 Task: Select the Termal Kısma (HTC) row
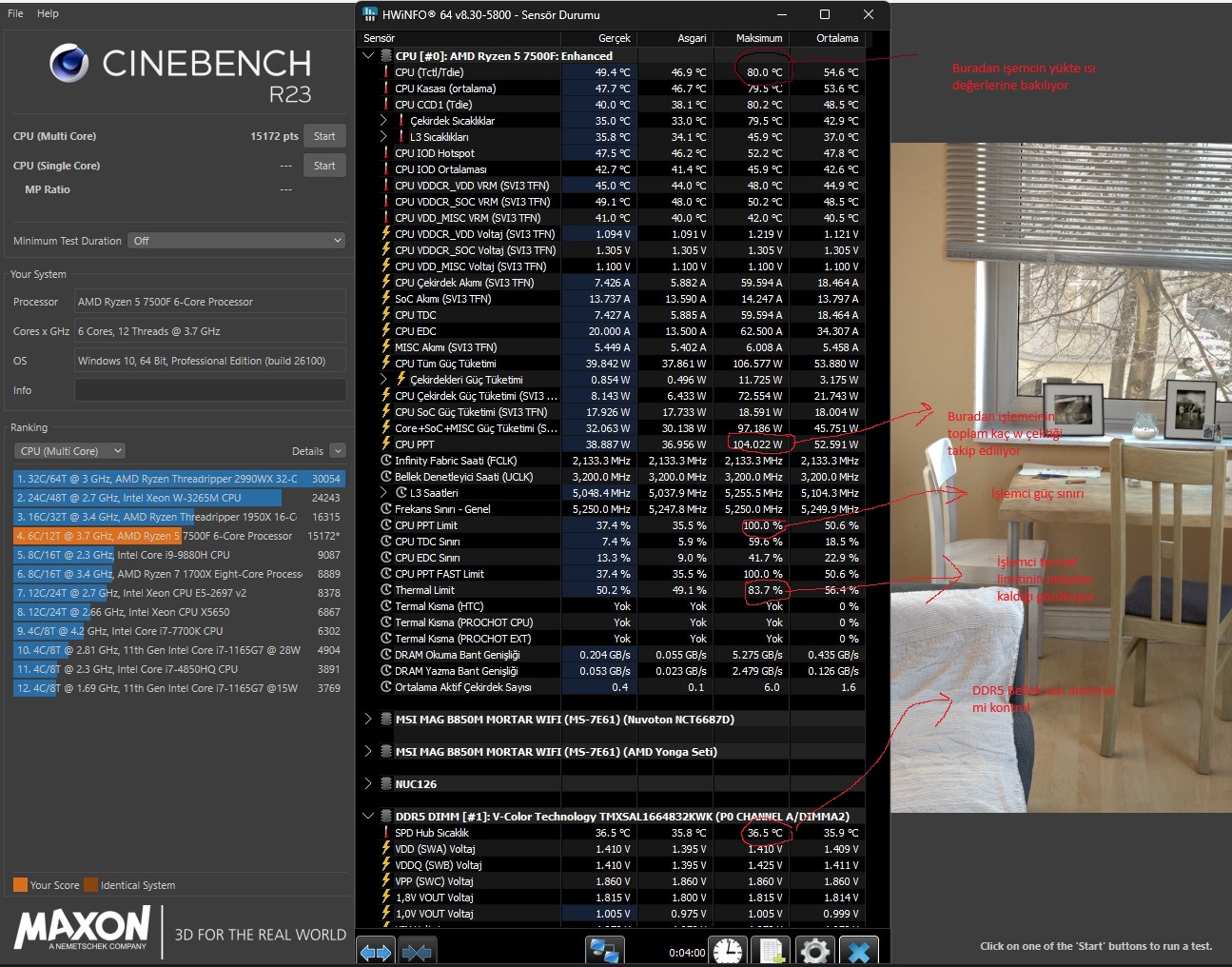[612, 606]
